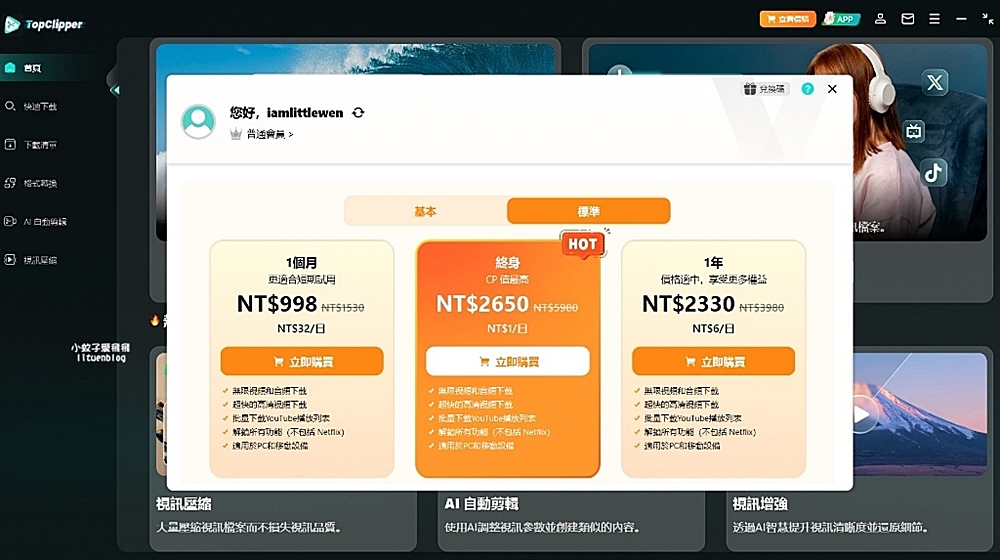Click the format conversion icon in sidebar
1000x560 pixels.
[x=10, y=183]
